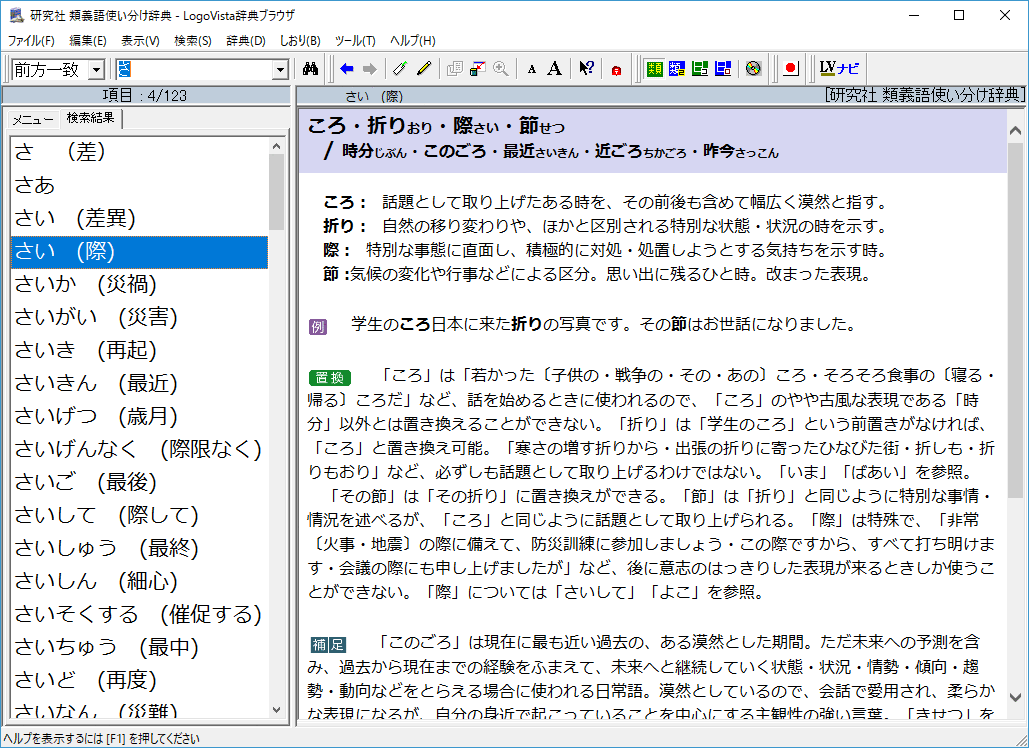The width and height of the screenshot is (1029, 748).
Task: Select the さいき (再起) entry
Action: [x=139, y=350]
